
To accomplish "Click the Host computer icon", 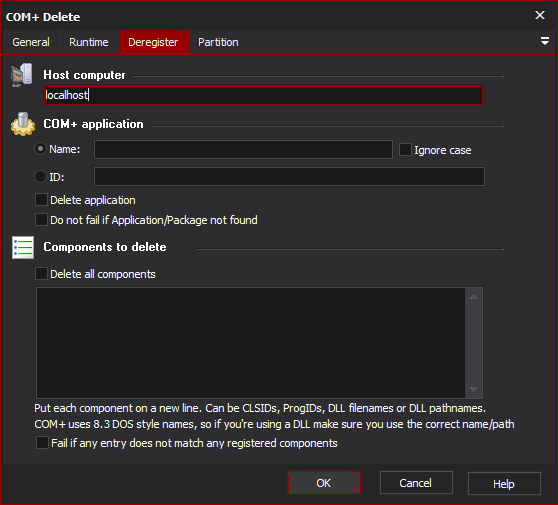I will [x=22, y=75].
